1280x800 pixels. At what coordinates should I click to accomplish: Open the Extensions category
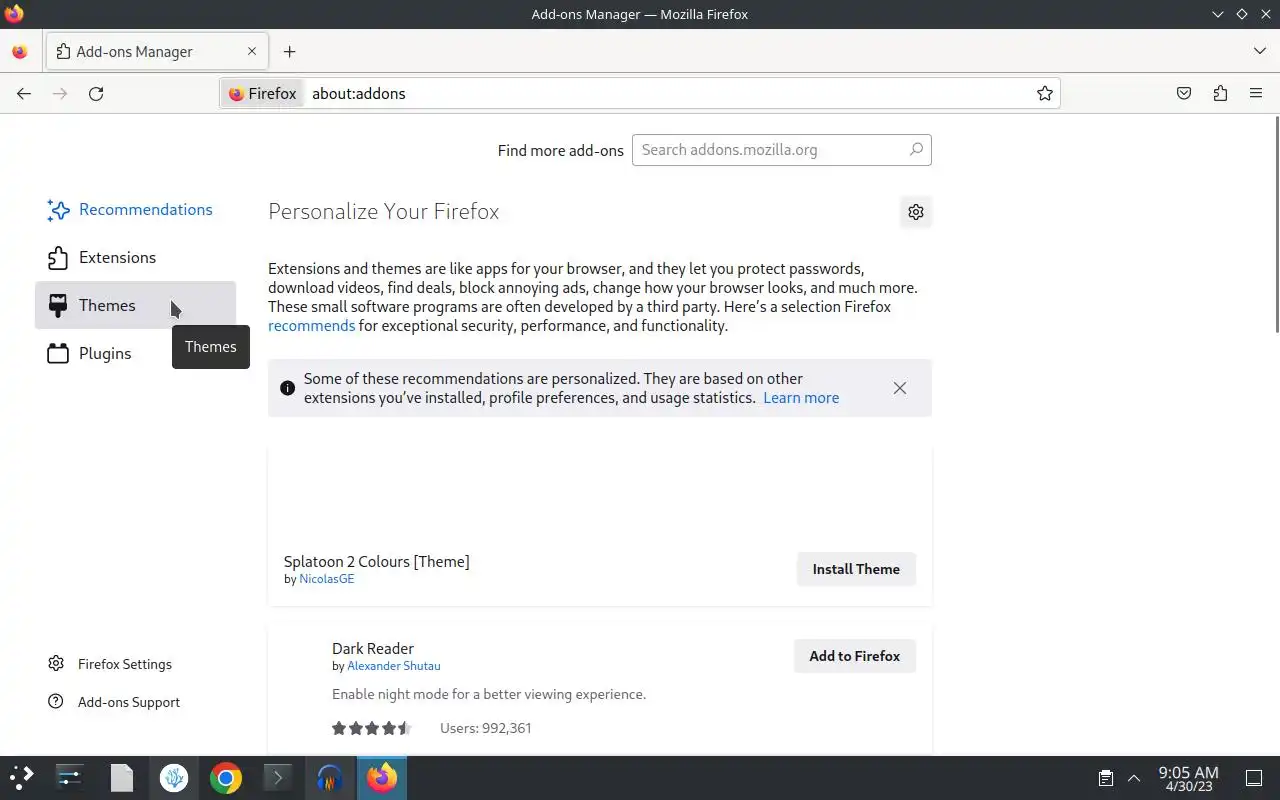click(x=135, y=257)
